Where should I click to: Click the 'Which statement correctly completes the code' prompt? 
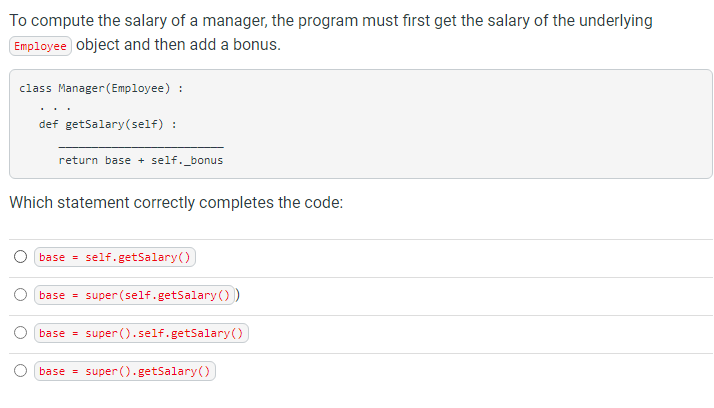point(176,202)
